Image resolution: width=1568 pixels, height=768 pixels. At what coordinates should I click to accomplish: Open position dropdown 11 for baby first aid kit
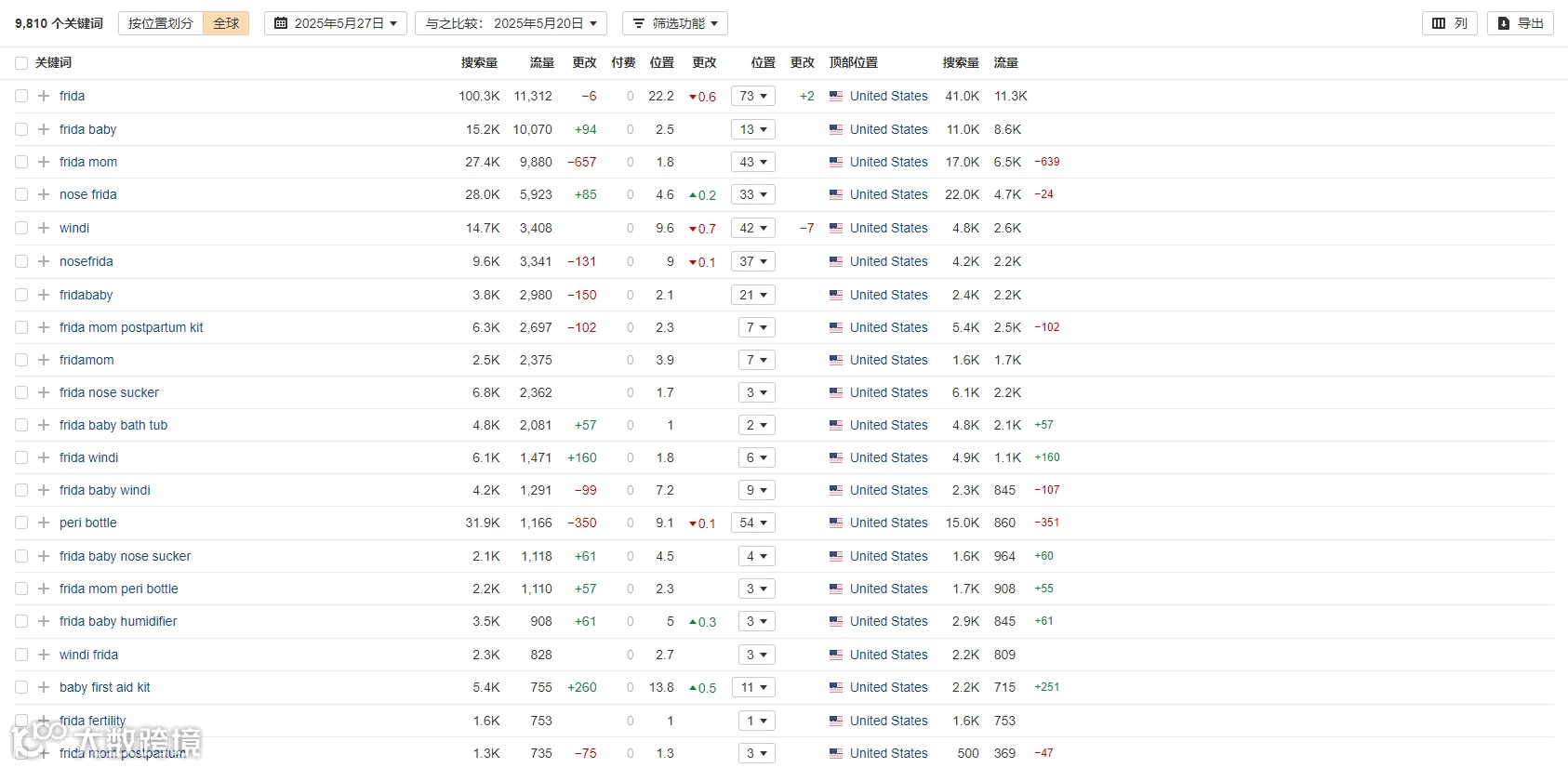click(753, 687)
